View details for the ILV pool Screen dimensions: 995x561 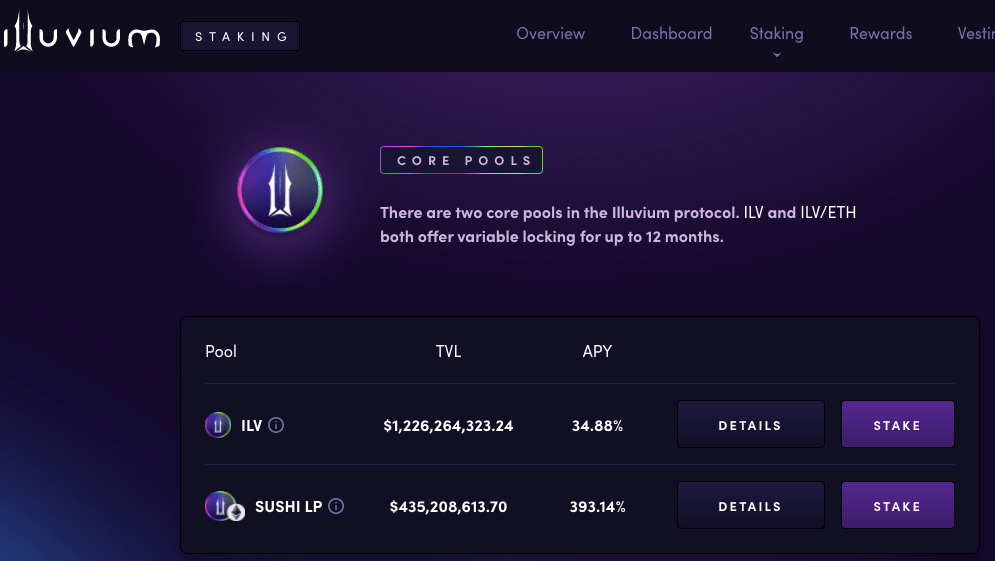[751, 424]
